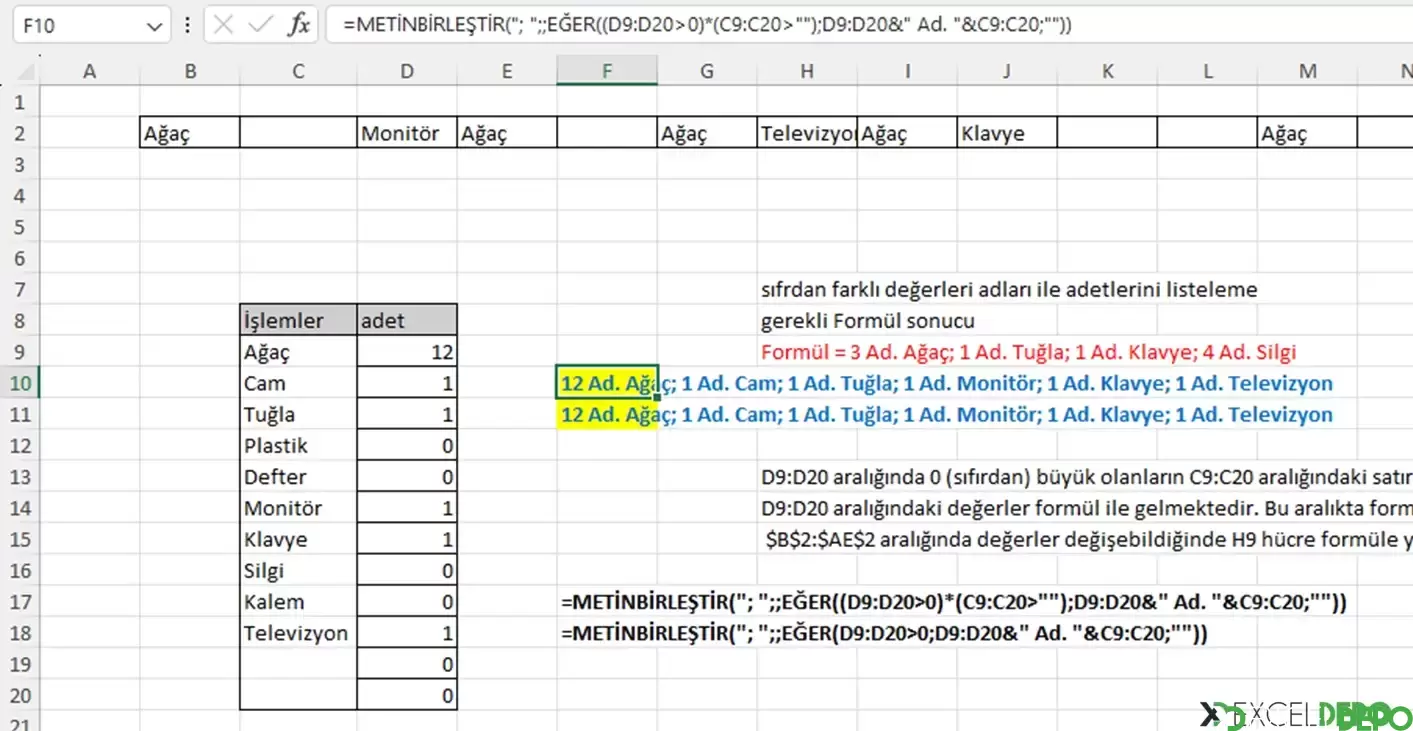Image resolution: width=1413 pixels, height=731 pixels.
Task: Click the yellow result cell F11
Action: point(607,414)
